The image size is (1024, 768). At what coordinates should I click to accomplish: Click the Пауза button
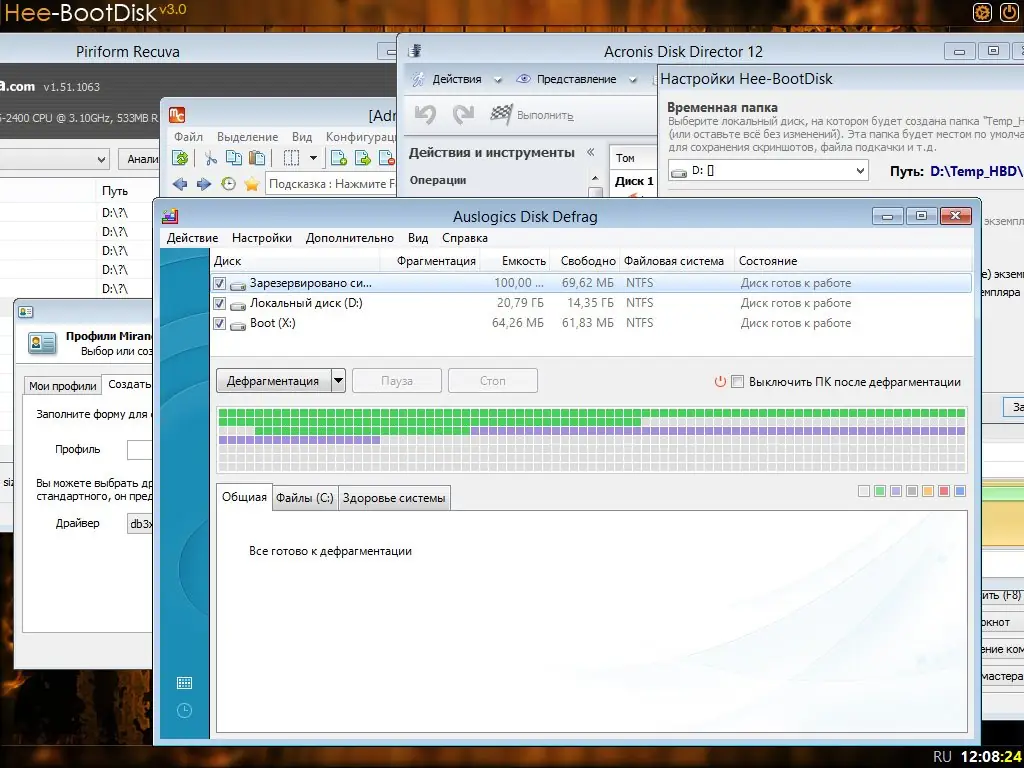pos(397,381)
